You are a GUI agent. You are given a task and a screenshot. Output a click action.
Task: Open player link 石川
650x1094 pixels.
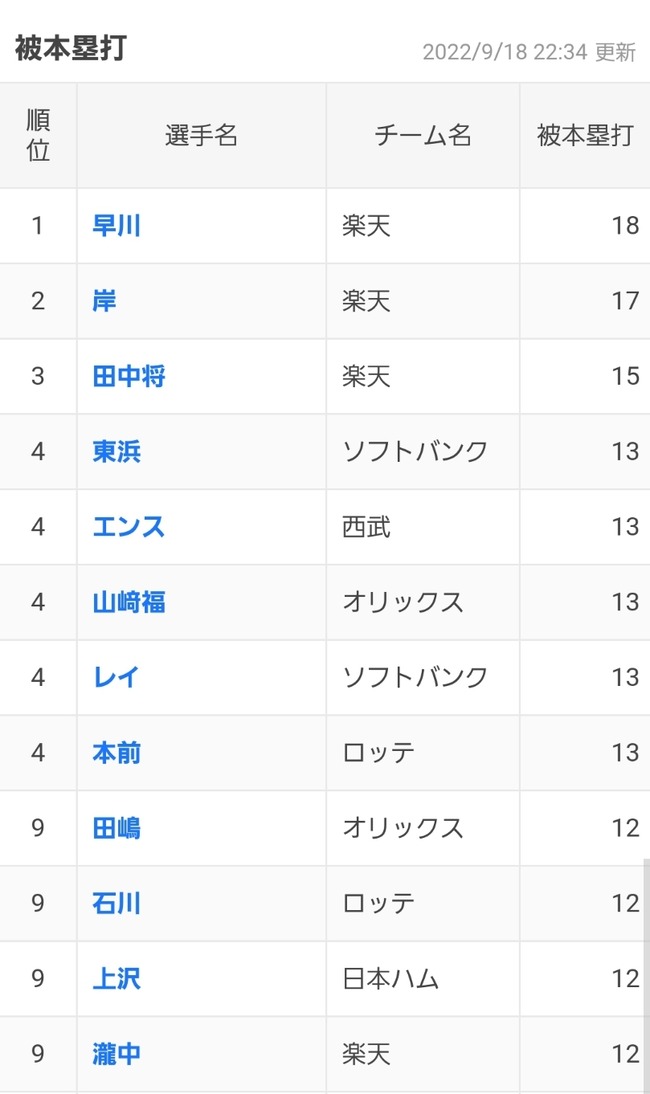pos(116,904)
